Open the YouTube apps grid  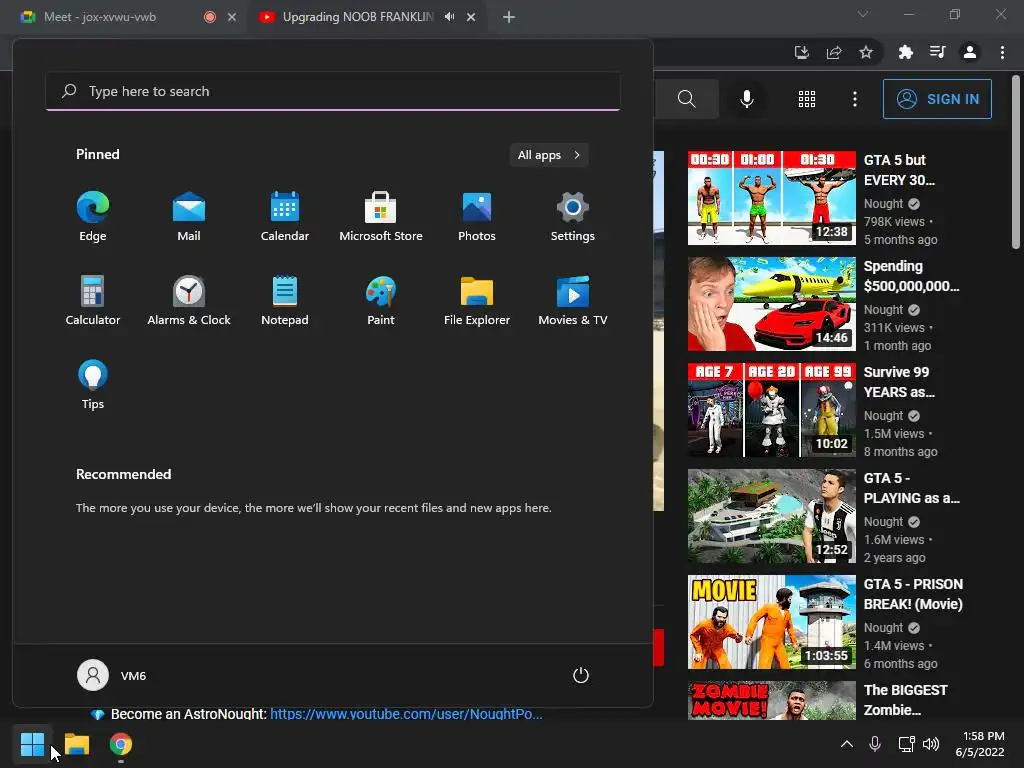(x=807, y=99)
